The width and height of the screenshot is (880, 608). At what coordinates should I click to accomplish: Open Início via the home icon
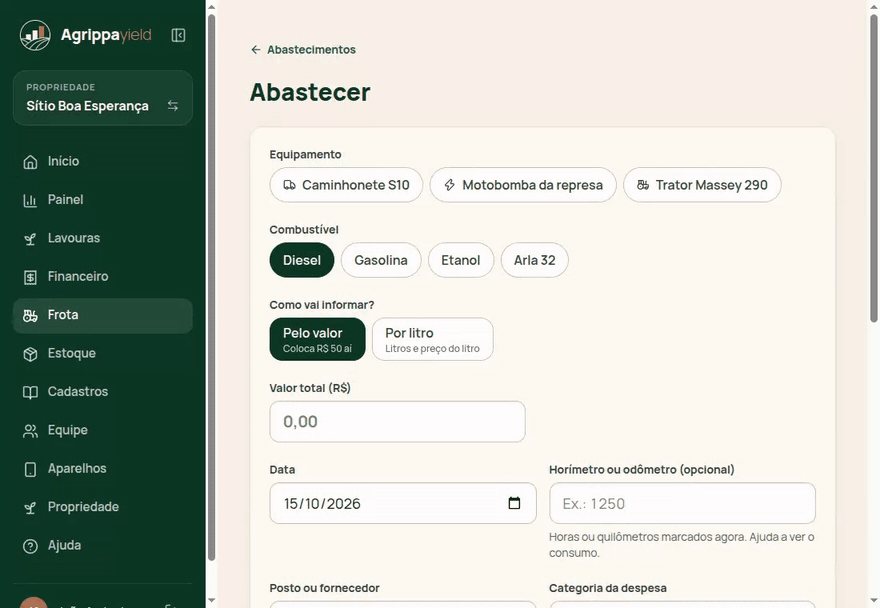coord(30,162)
